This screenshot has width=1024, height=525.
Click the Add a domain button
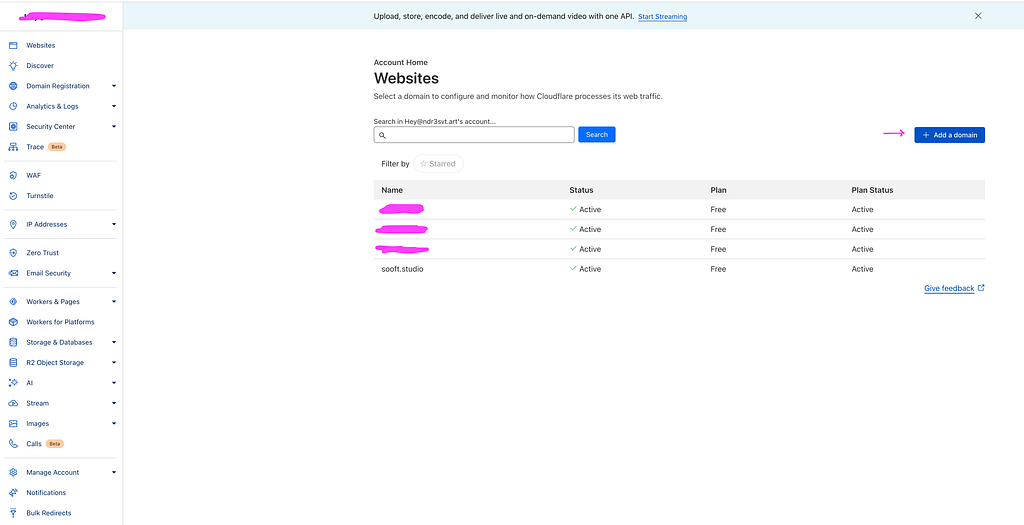pos(950,135)
